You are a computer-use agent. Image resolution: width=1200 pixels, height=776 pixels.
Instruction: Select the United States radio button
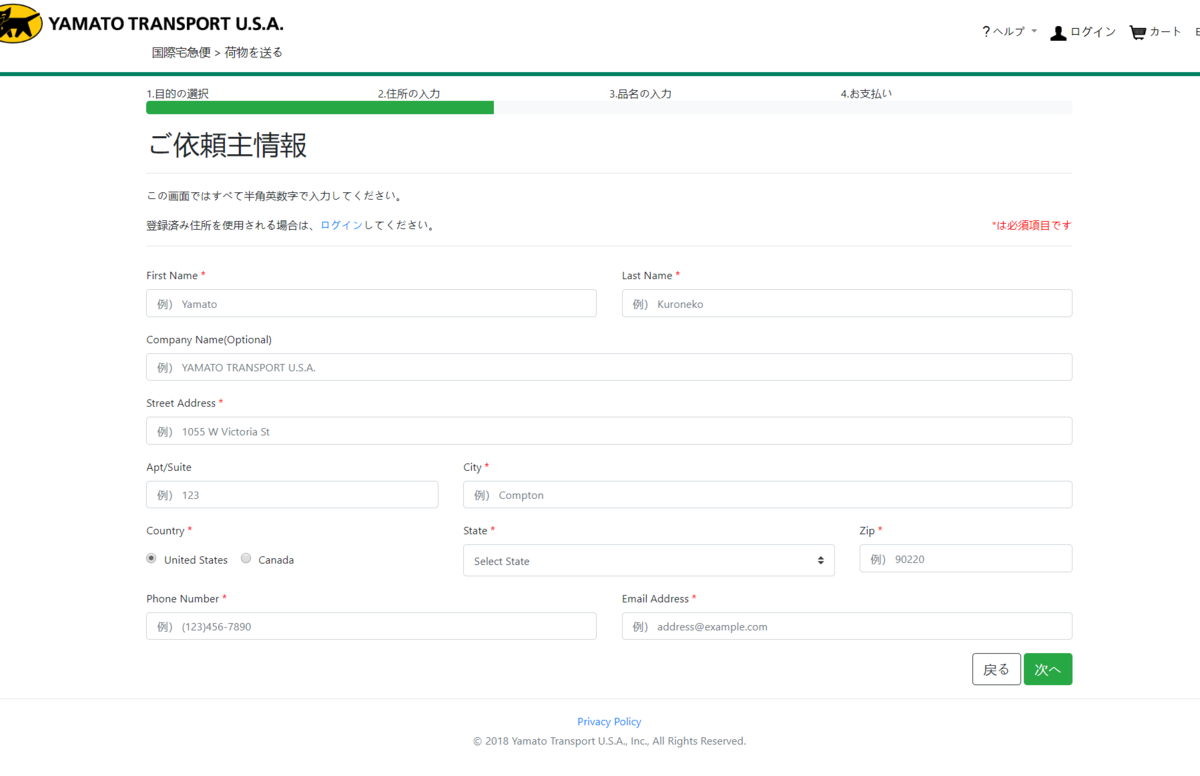[151, 558]
